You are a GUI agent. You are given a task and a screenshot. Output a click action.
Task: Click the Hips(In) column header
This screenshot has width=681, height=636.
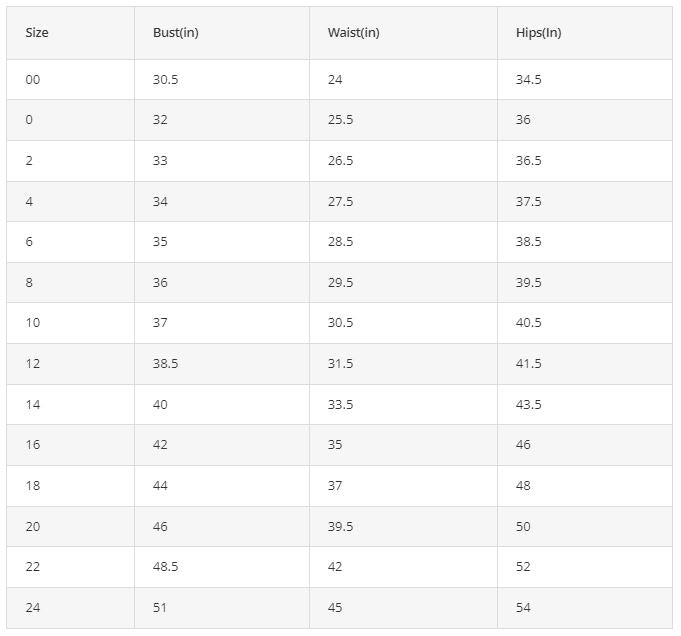[538, 33]
